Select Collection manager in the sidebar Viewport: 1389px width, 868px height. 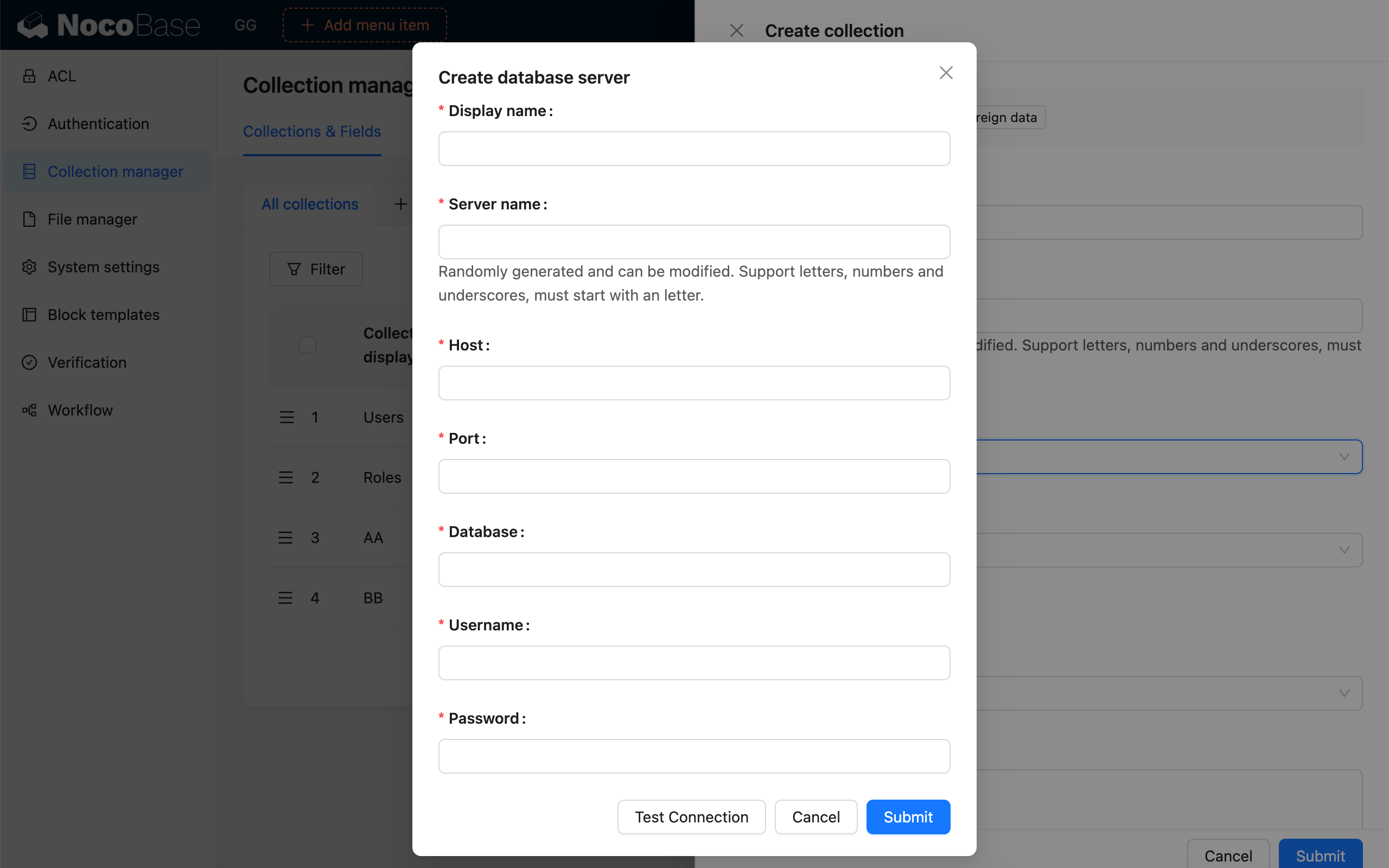coord(115,171)
